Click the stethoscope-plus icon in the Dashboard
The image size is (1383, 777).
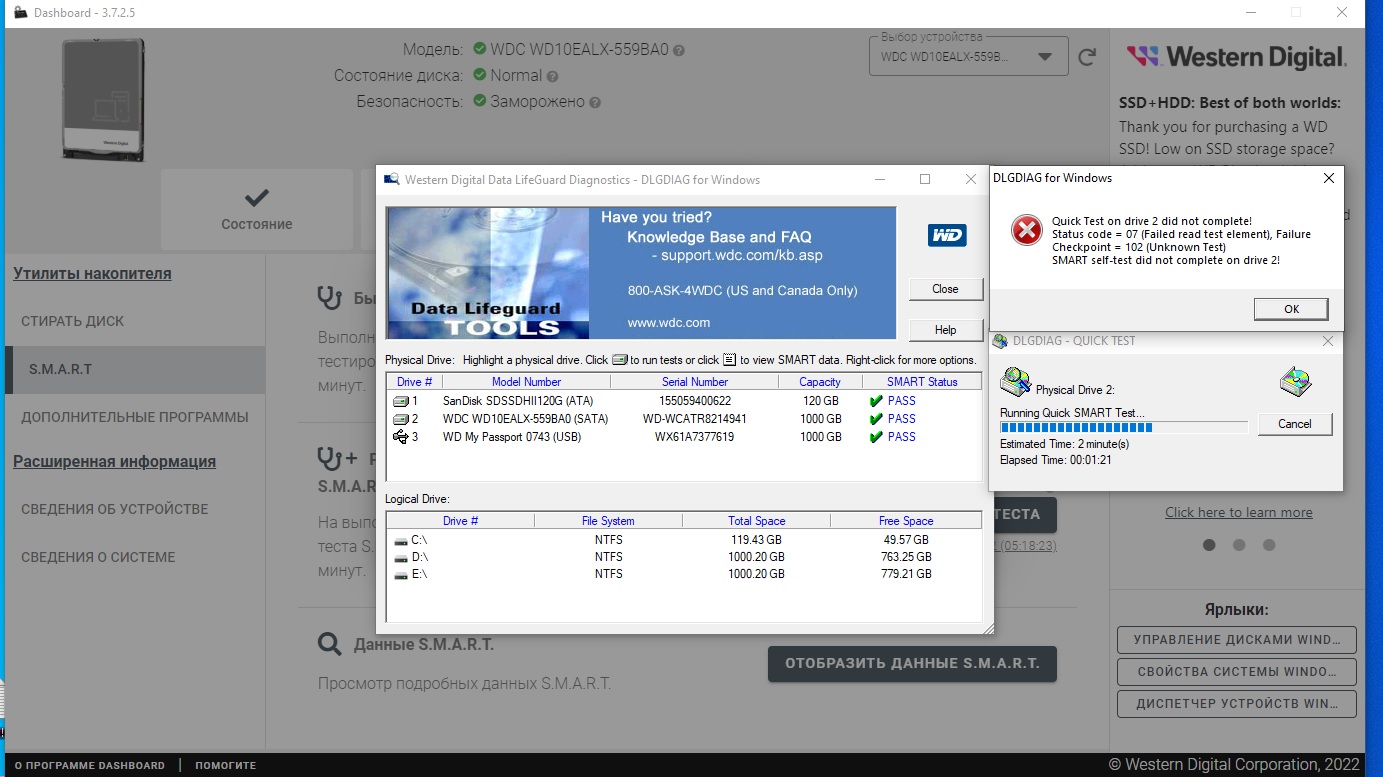coord(335,459)
